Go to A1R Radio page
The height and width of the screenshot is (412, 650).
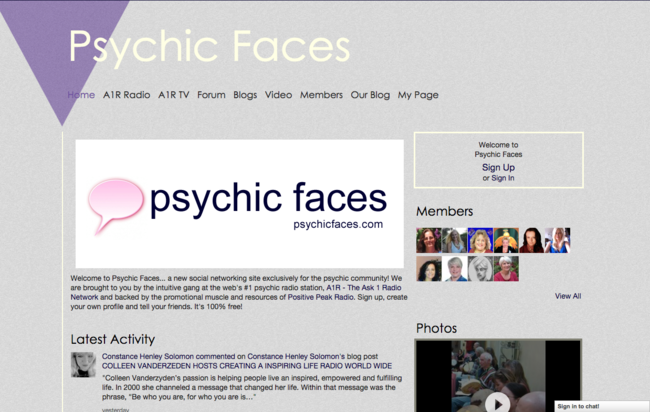pyautogui.click(x=126, y=95)
